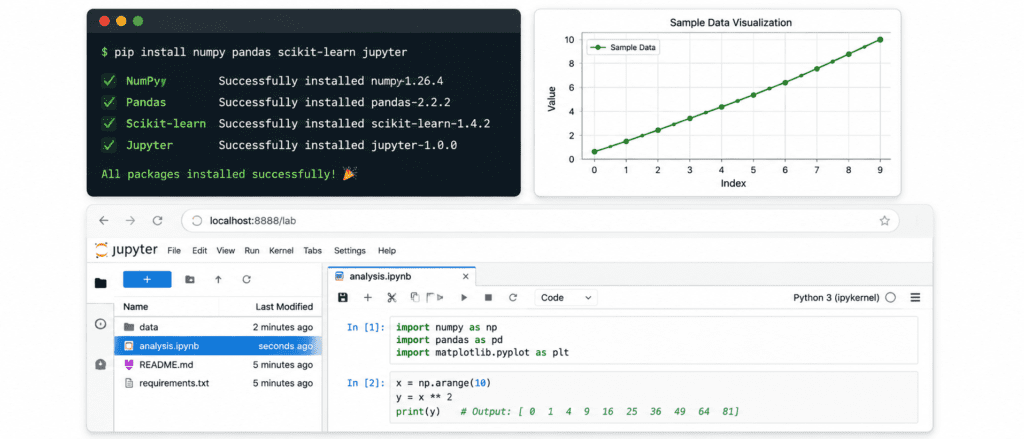Open the Running Kernels sidebar icon
This screenshot has width=1024, height=439.
pyautogui.click(x=101, y=323)
